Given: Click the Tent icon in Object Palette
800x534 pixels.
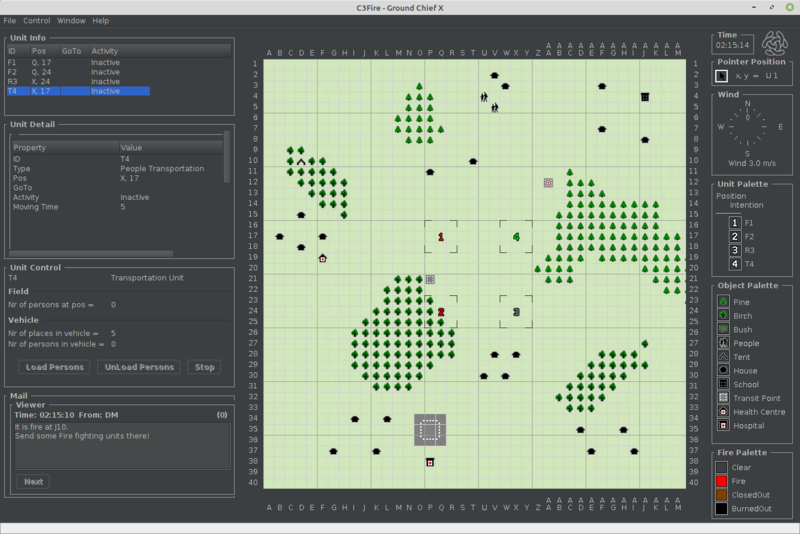Looking at the screenshot, I should tap(724, 356).
